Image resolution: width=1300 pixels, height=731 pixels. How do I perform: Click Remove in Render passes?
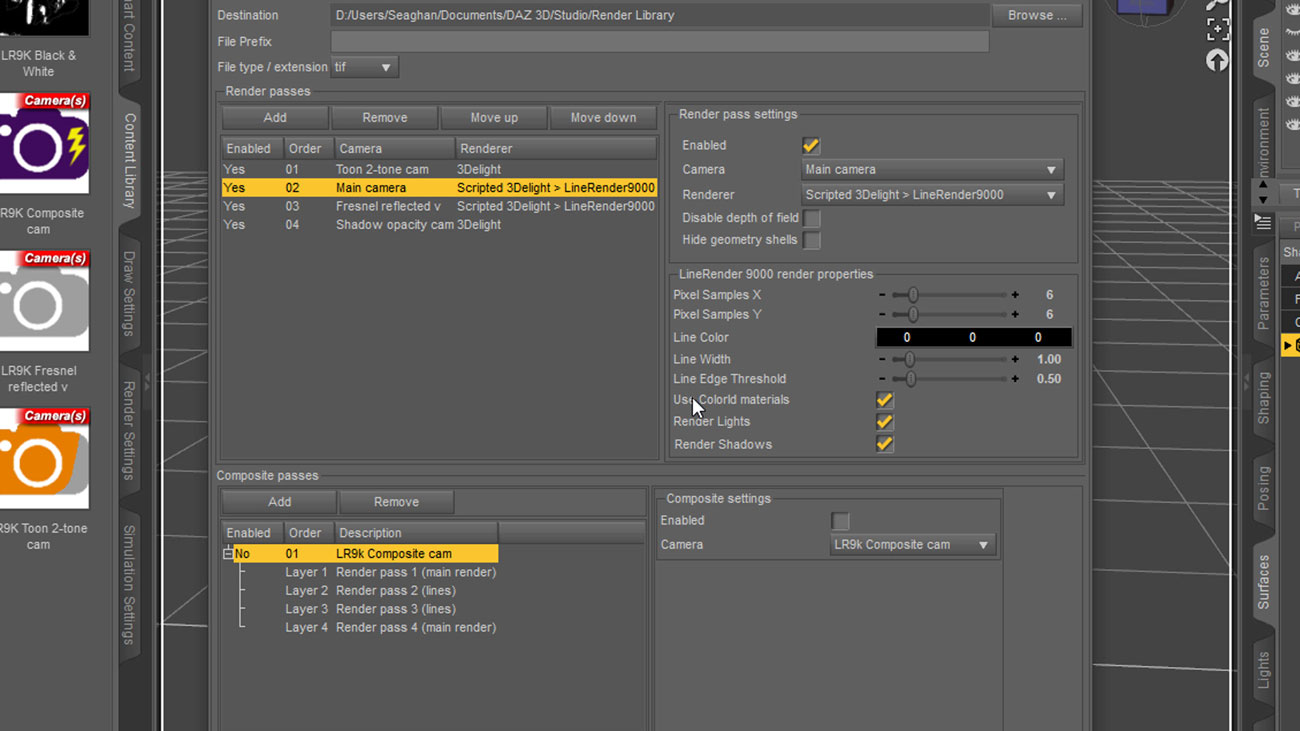point(385,118)
